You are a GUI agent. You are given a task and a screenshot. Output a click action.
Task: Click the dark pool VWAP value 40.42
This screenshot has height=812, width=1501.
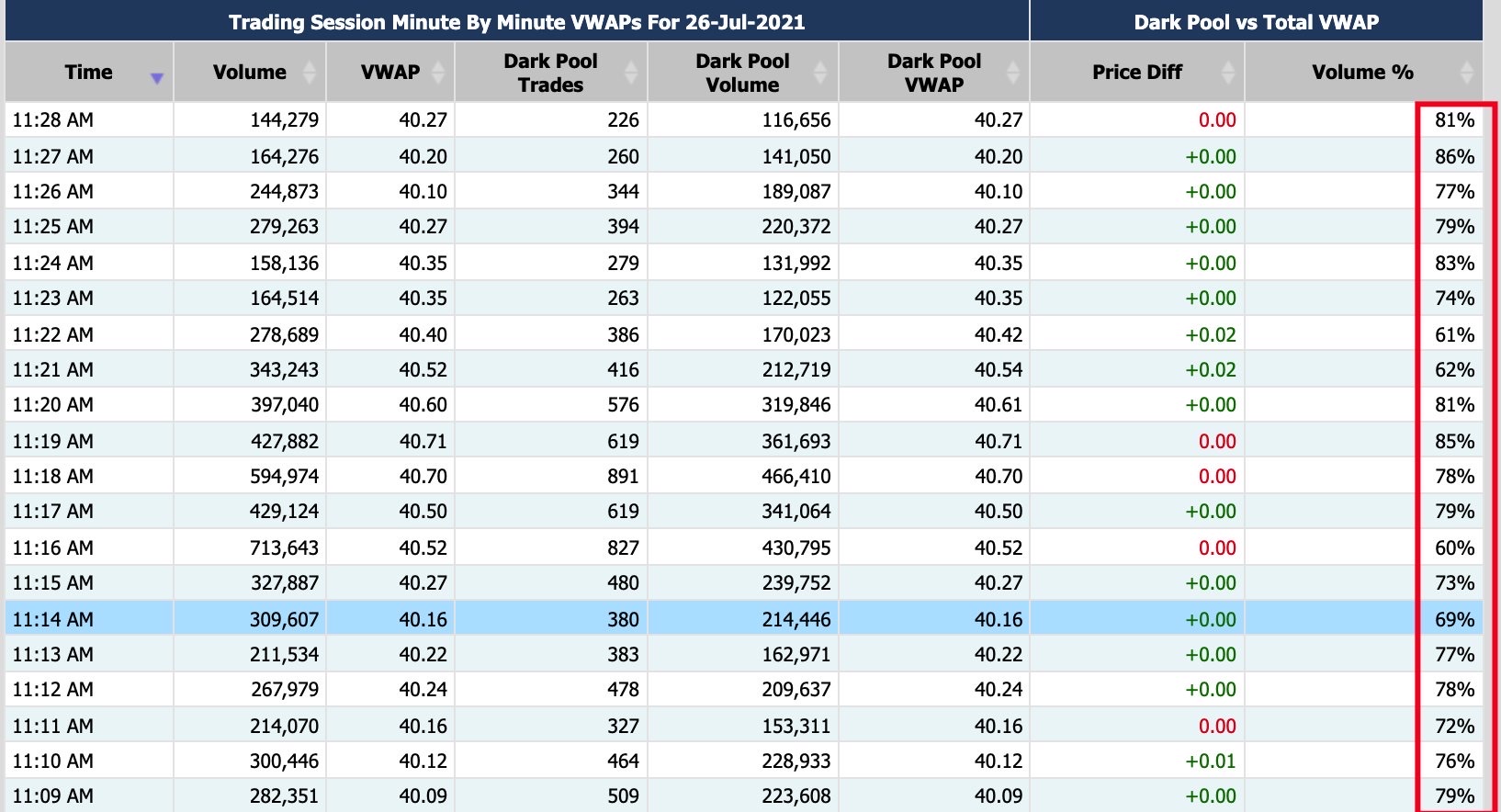(998, 334)
